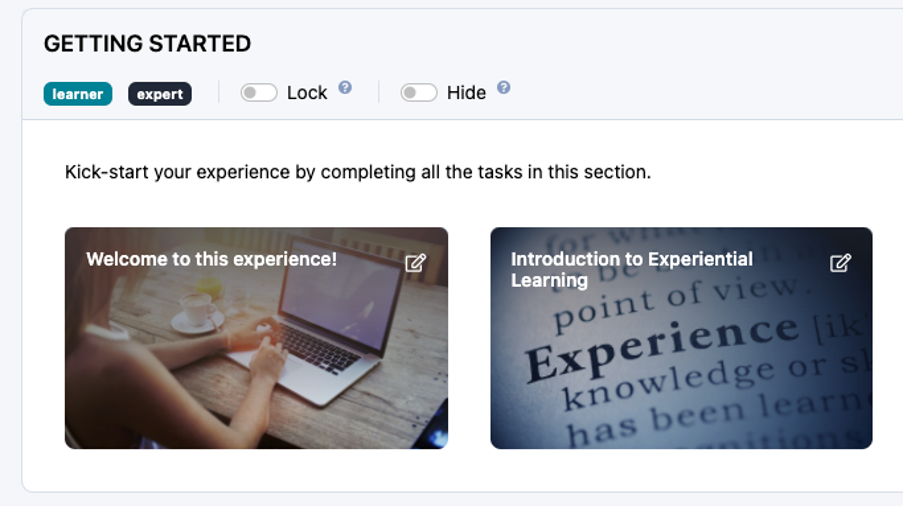
Task: Toggle the Lock switch
Action: 259,93
